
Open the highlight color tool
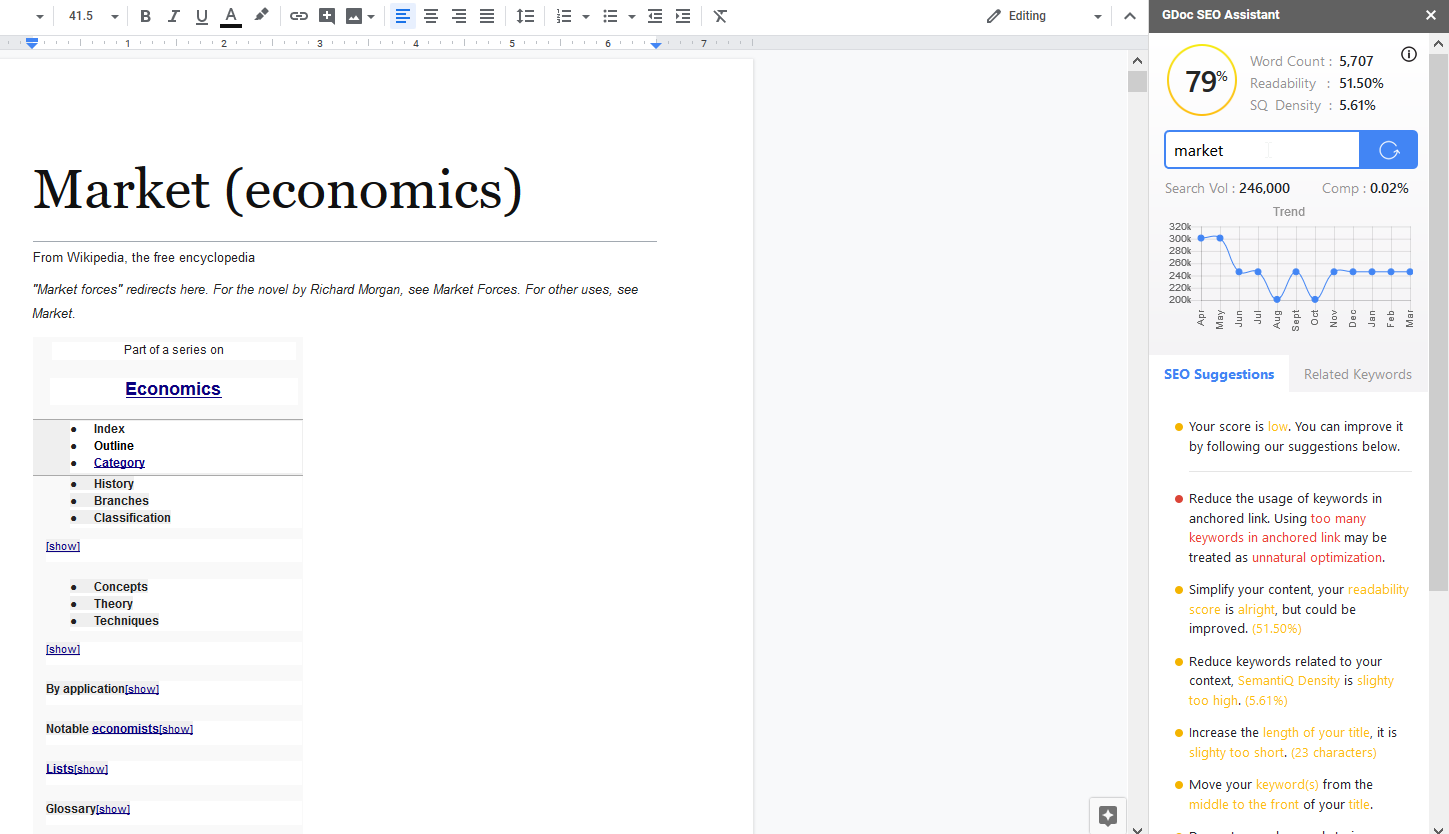tap(261, 16)
